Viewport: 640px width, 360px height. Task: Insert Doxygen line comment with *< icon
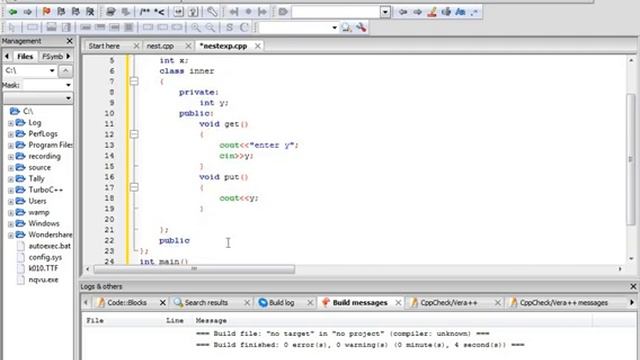[x=159, y=12]
